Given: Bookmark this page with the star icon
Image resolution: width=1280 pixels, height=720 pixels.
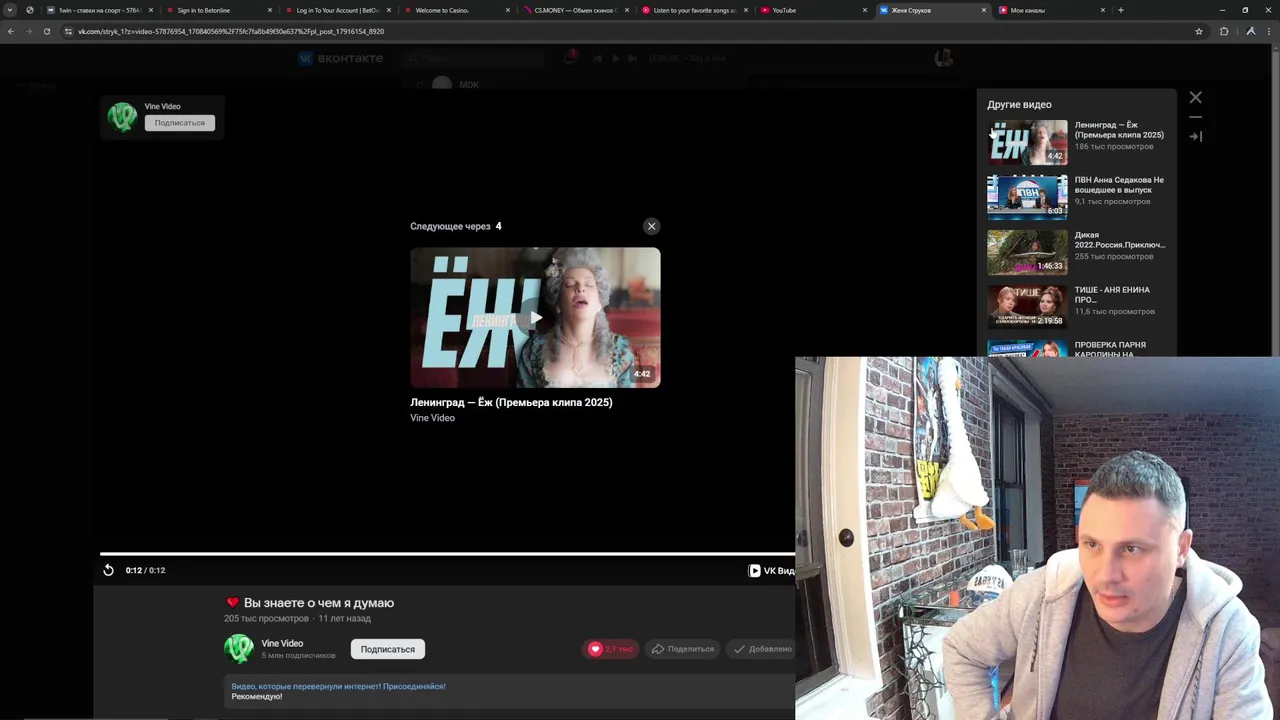Looking at the screenshot, I should [1199, 31].
